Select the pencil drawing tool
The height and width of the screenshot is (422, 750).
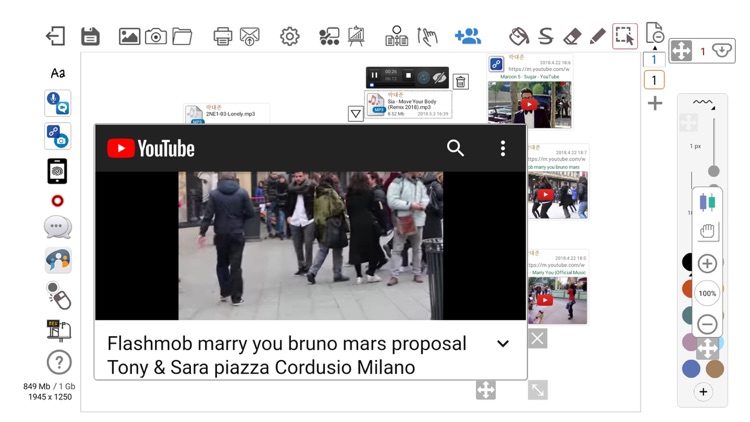tap(598, 36)
